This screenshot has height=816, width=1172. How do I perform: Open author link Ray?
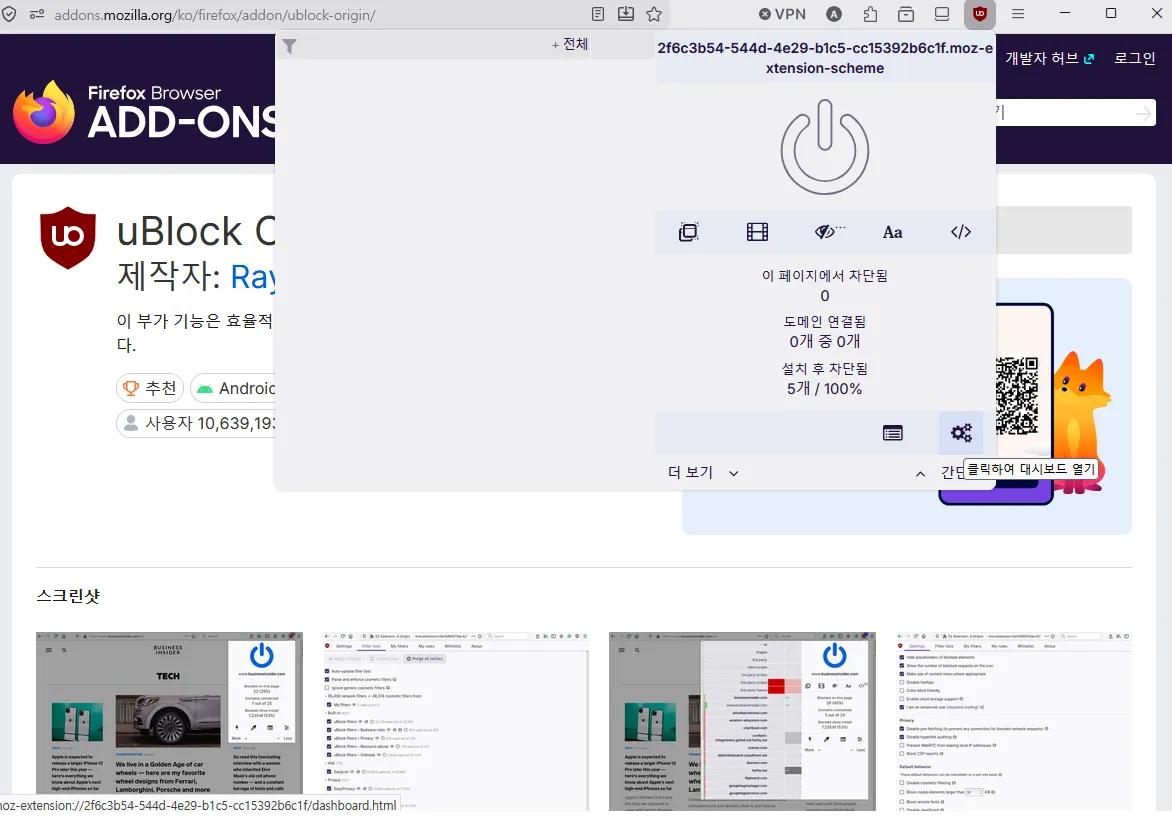click(x=253, y=277)
